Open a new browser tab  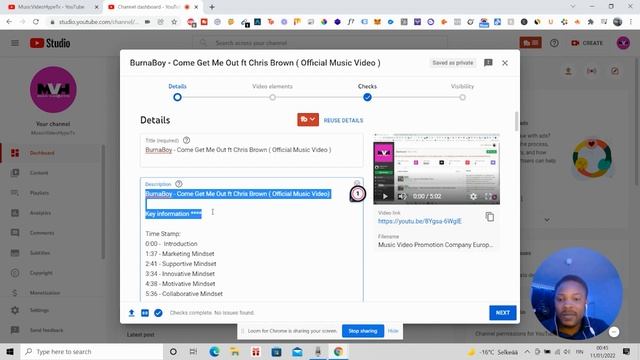[212, 7]
